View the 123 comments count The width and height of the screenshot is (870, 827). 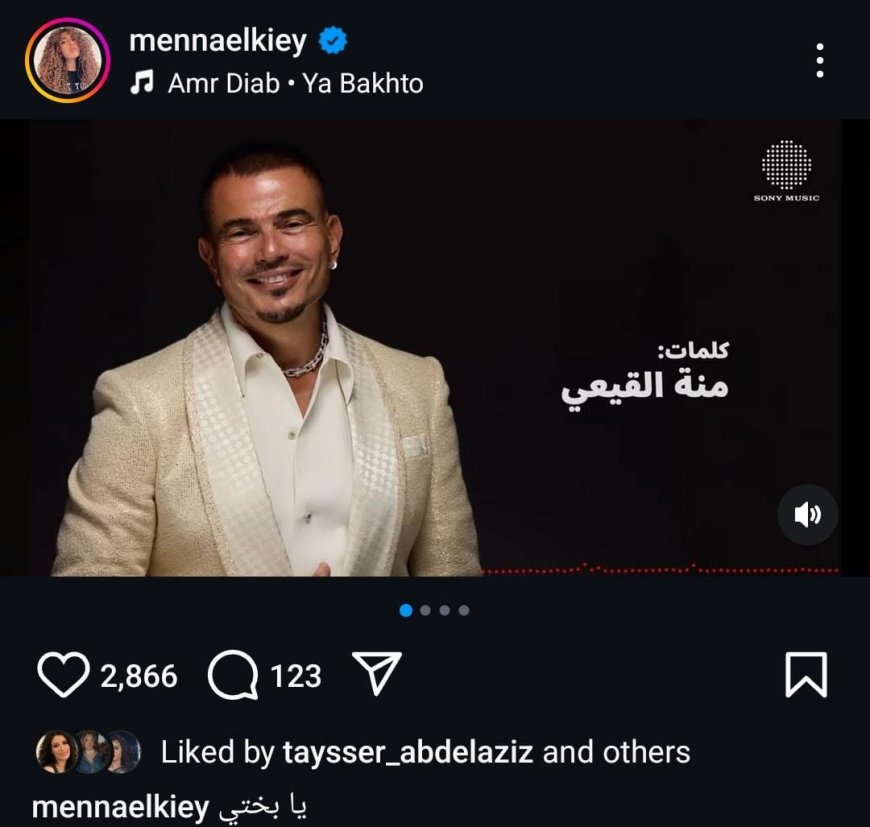(296, 676)
